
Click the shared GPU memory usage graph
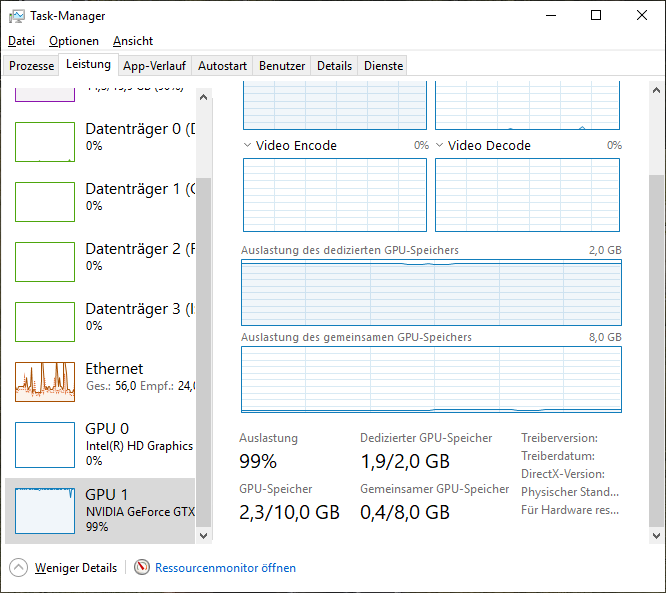[431, 379]
